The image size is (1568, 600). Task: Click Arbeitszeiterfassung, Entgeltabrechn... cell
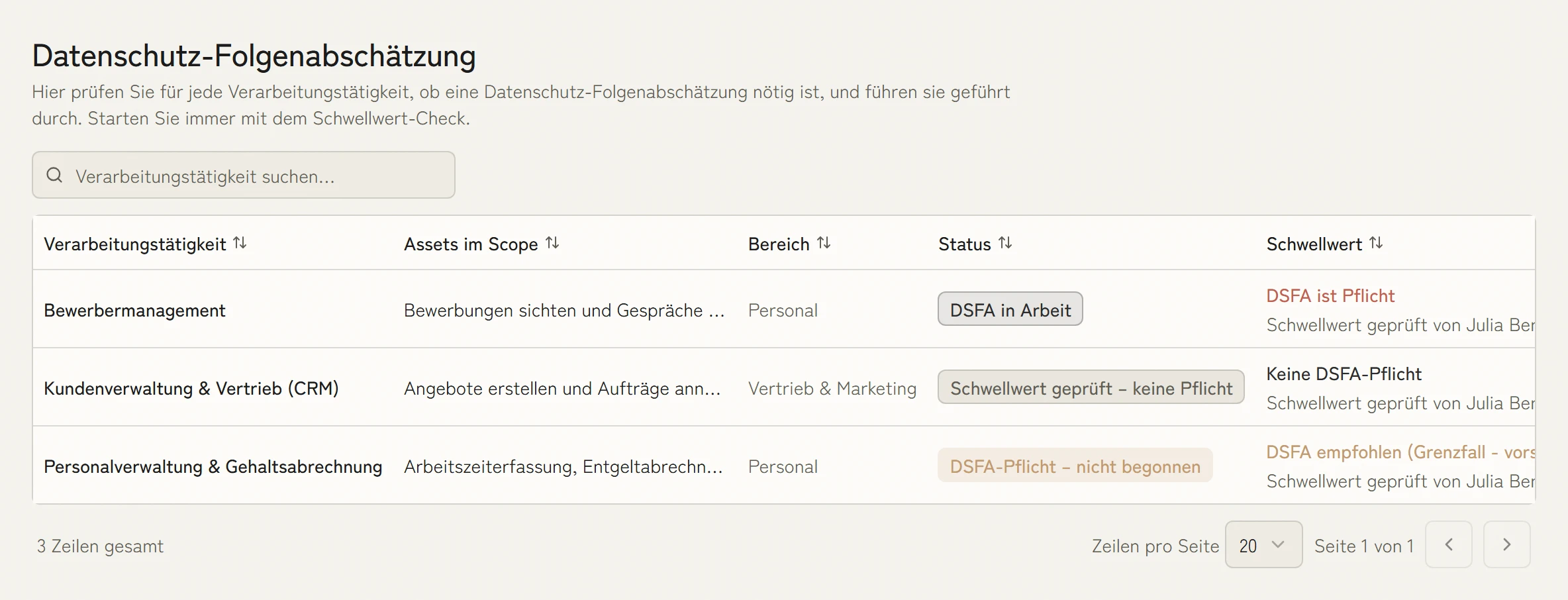tap(563, 467)
